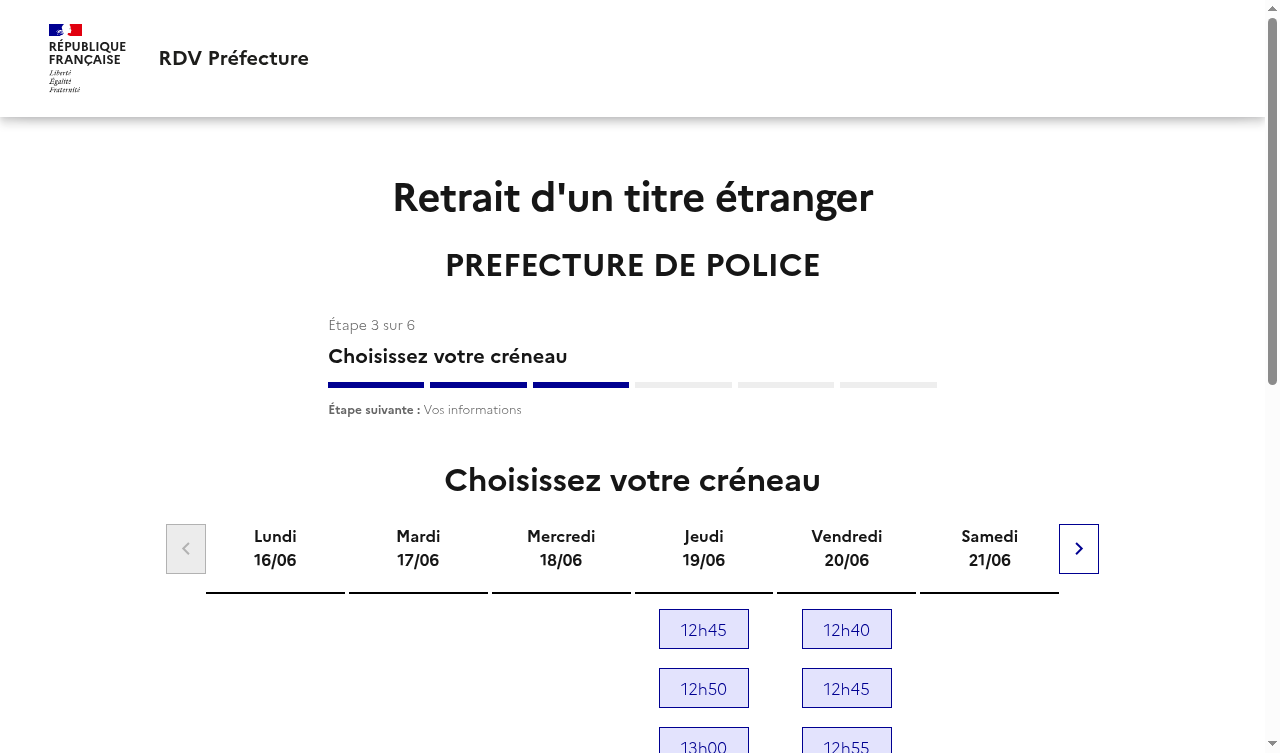The image size is (1280, 753).
Task: Go to next week with right chevron
Action: (x=1078, y=549)
